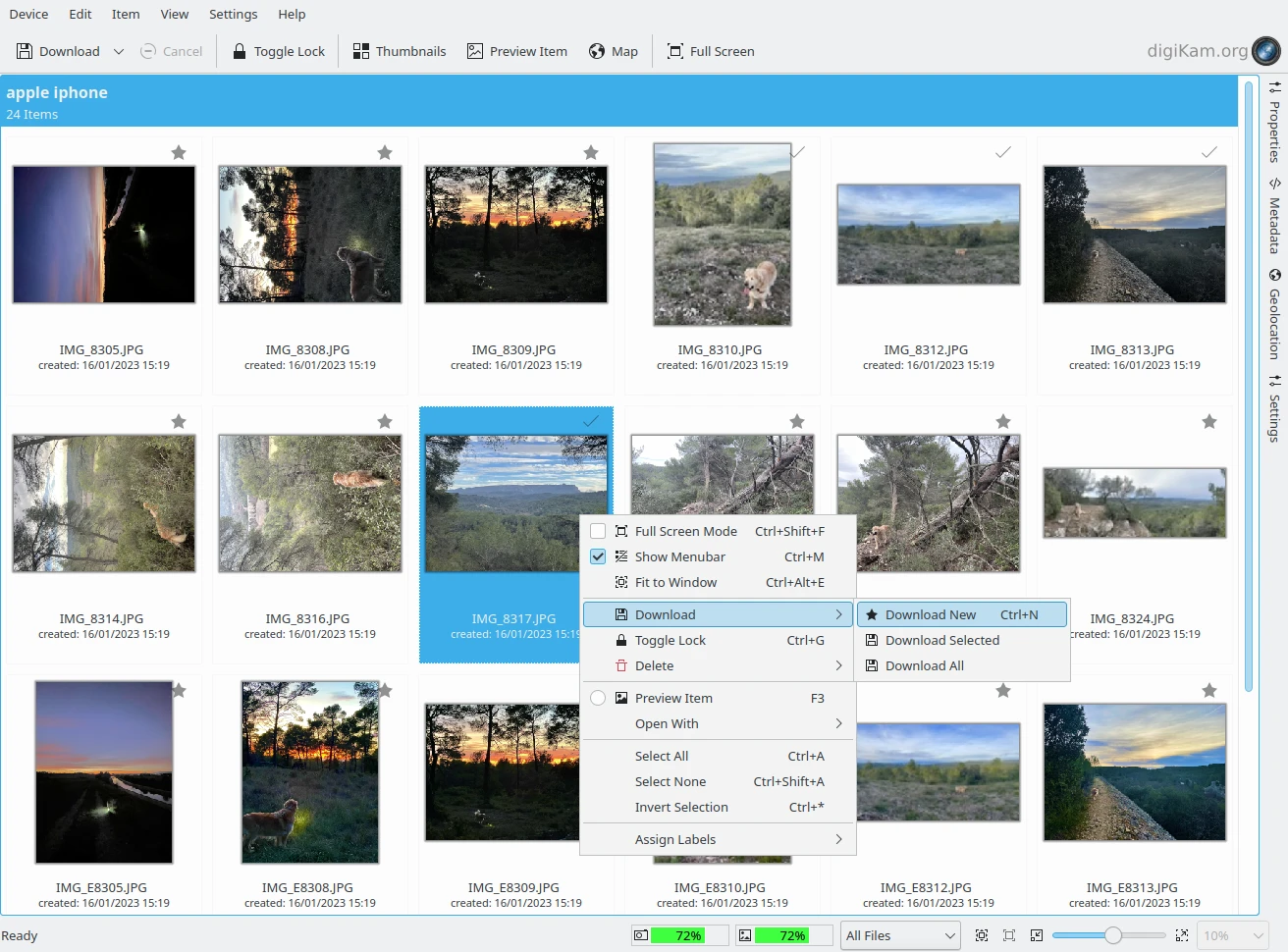Open the Geolocation sidebar panel

1274,314
